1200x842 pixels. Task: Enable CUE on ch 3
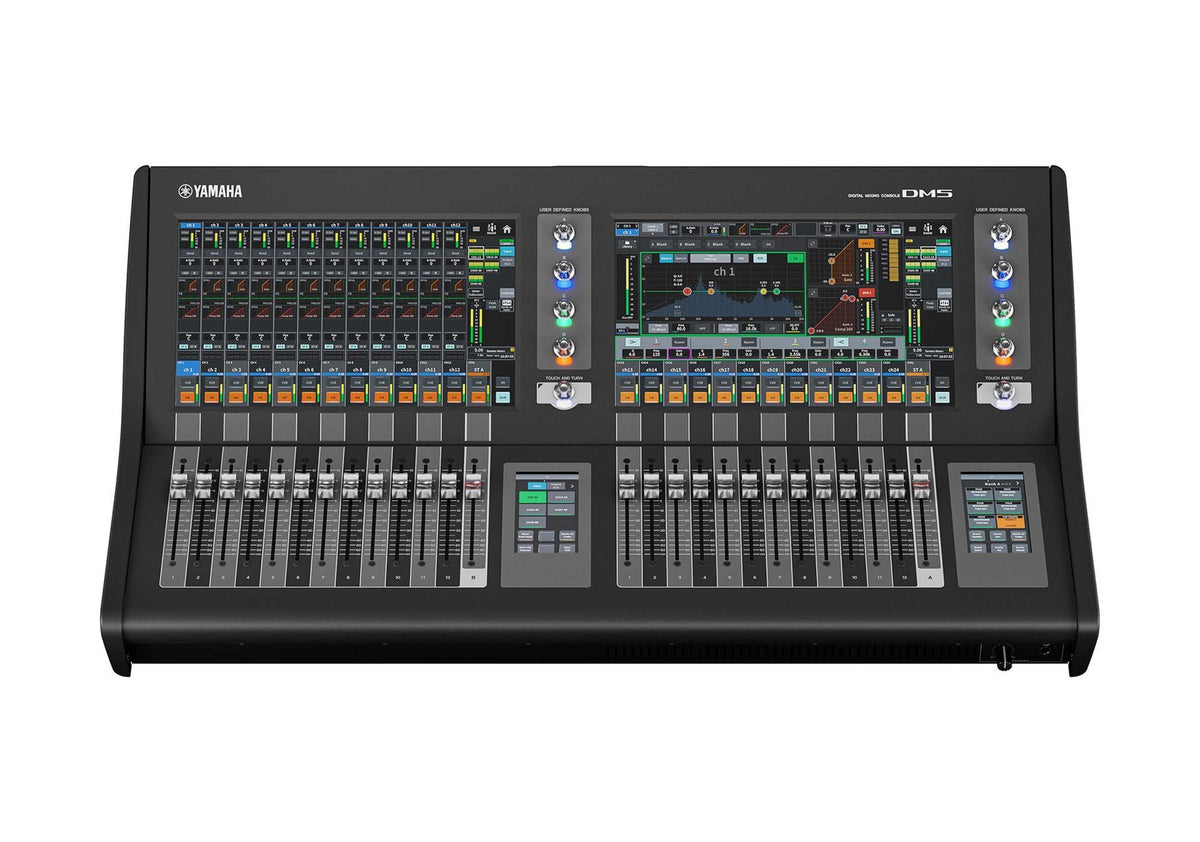(x=236, y=383)
